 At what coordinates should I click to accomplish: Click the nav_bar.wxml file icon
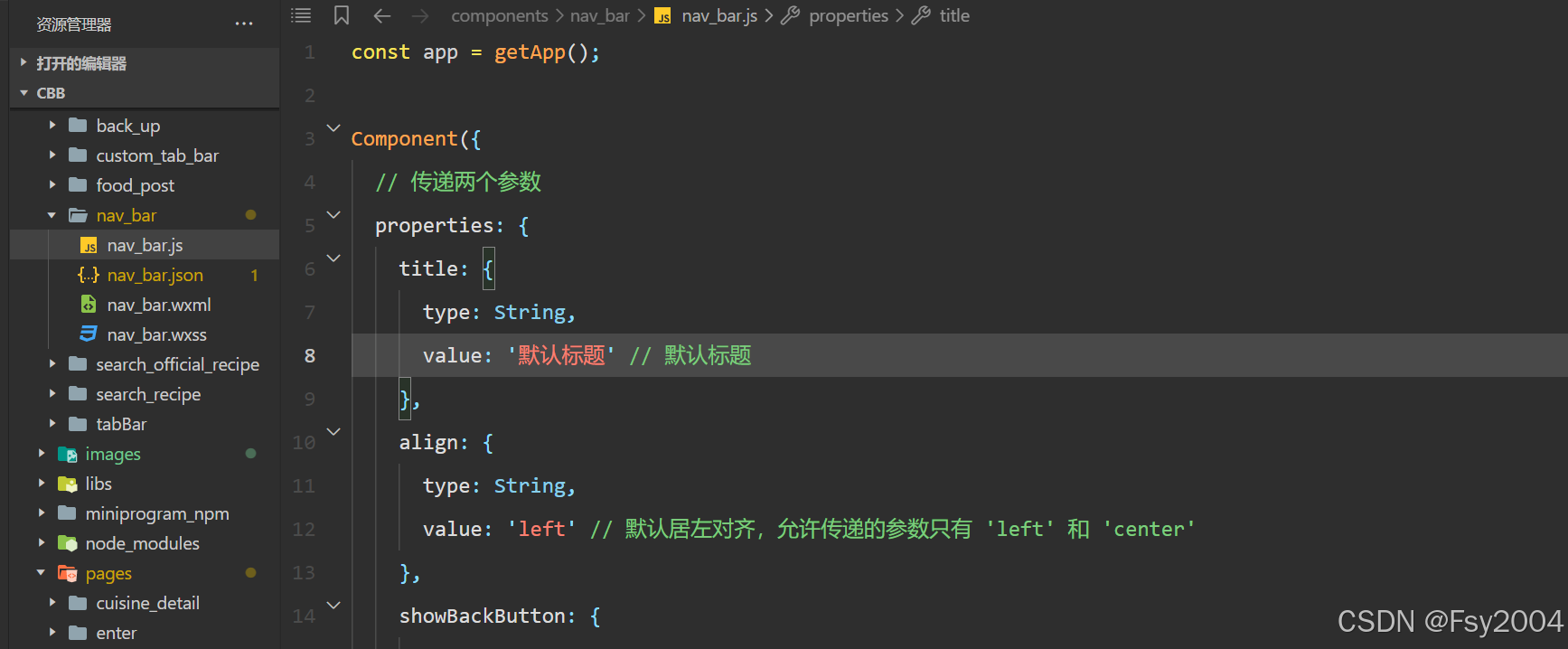click(89, 305)
